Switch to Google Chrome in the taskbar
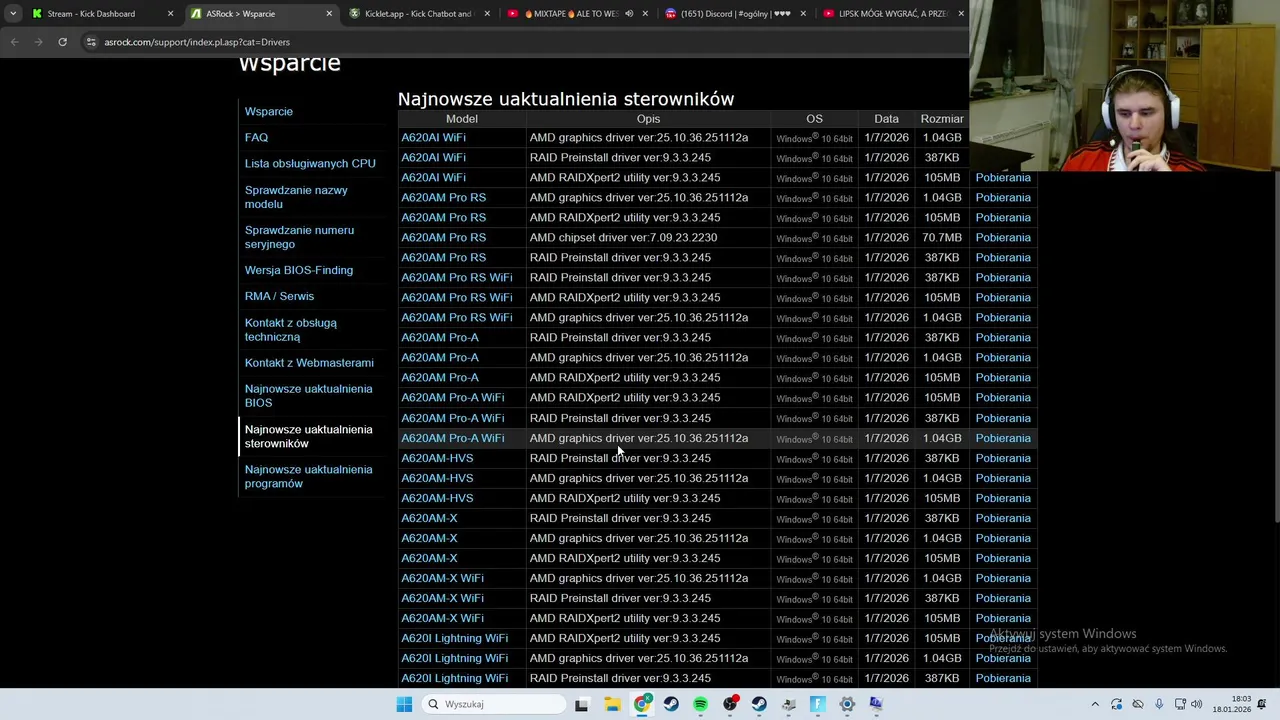The image size is (1280, 720). pyautogui.click(x=641, y=704)
